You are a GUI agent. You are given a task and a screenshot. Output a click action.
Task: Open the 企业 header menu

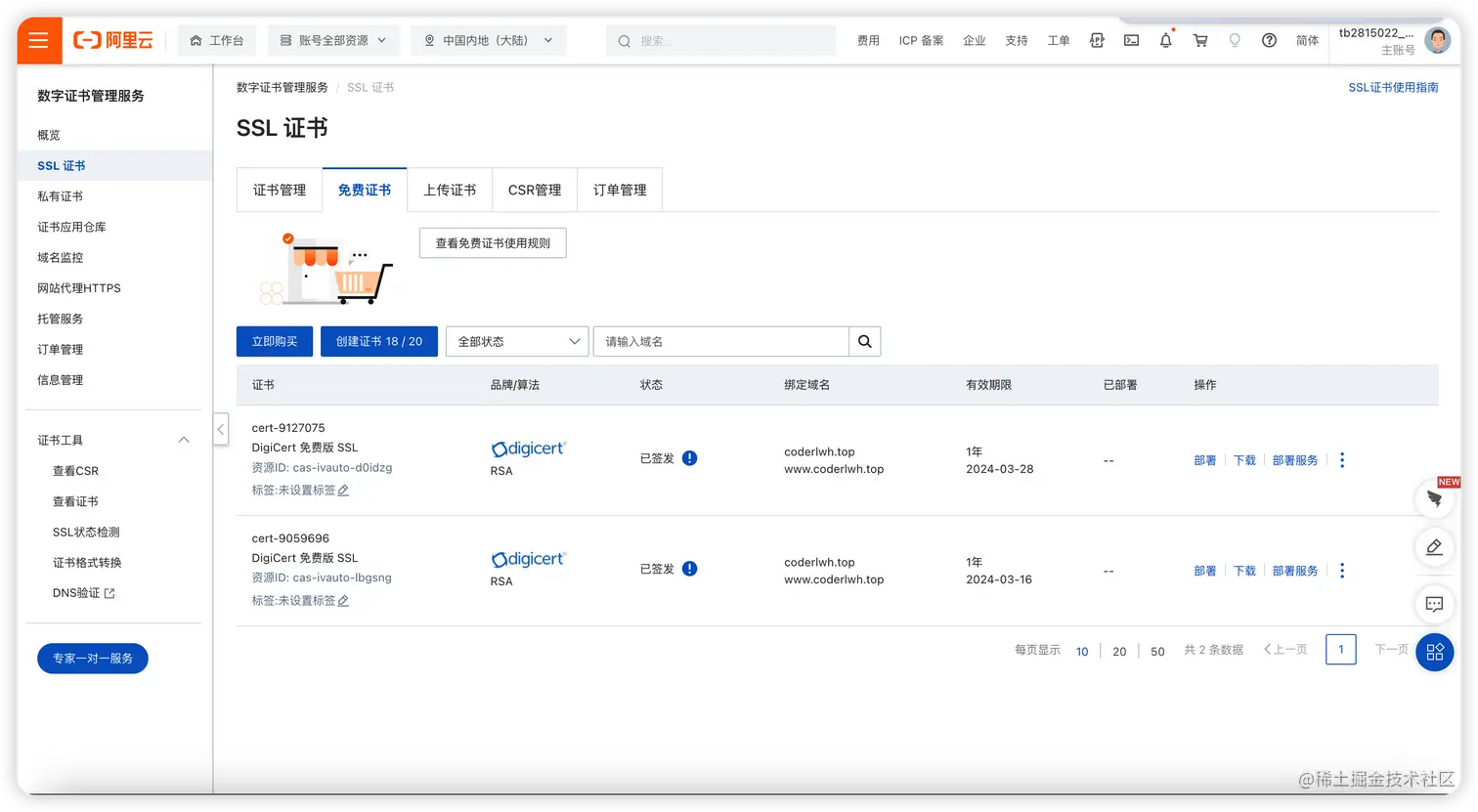(975, 40)
